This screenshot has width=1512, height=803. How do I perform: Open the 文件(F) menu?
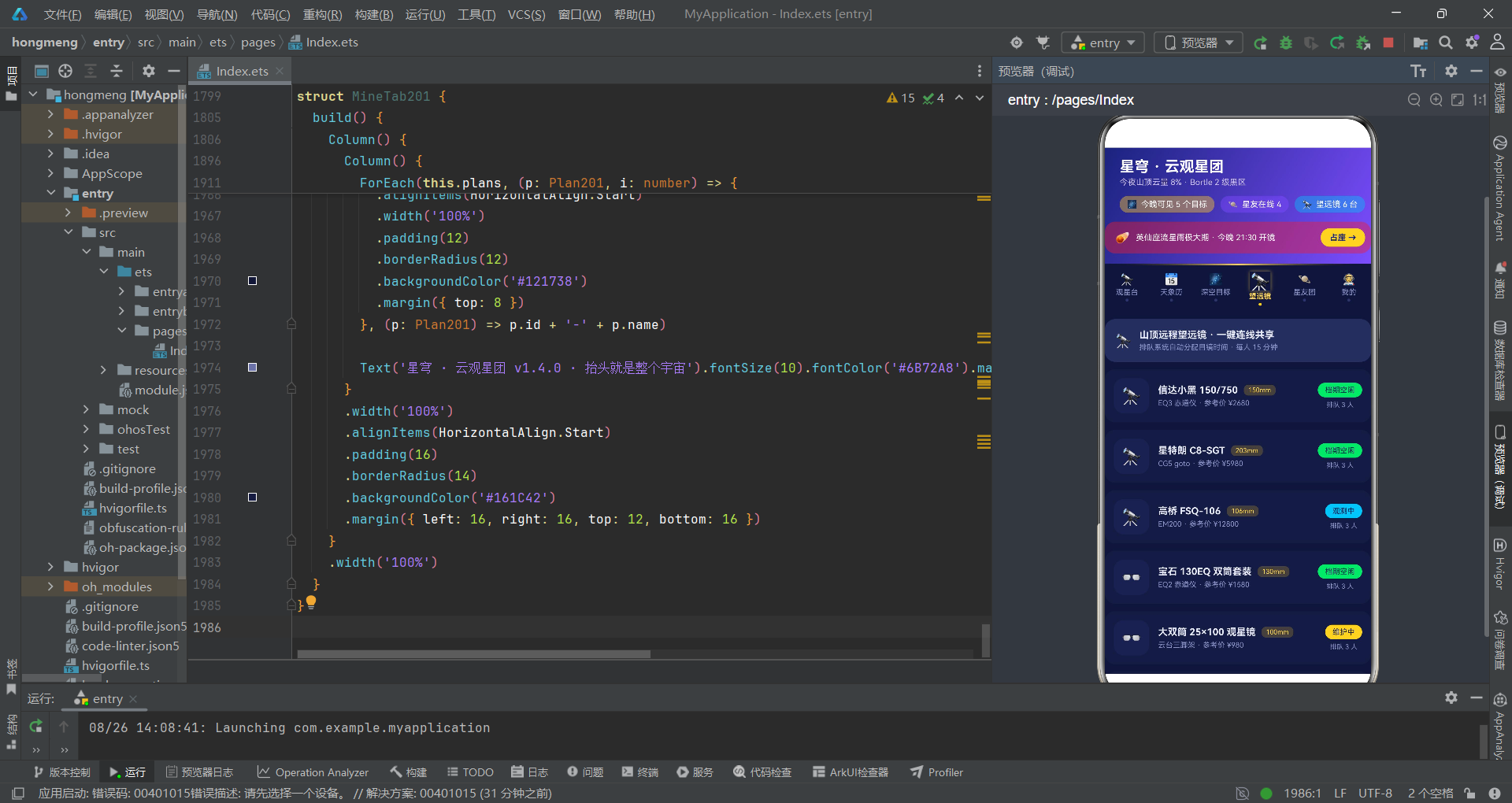coord(62,14)
